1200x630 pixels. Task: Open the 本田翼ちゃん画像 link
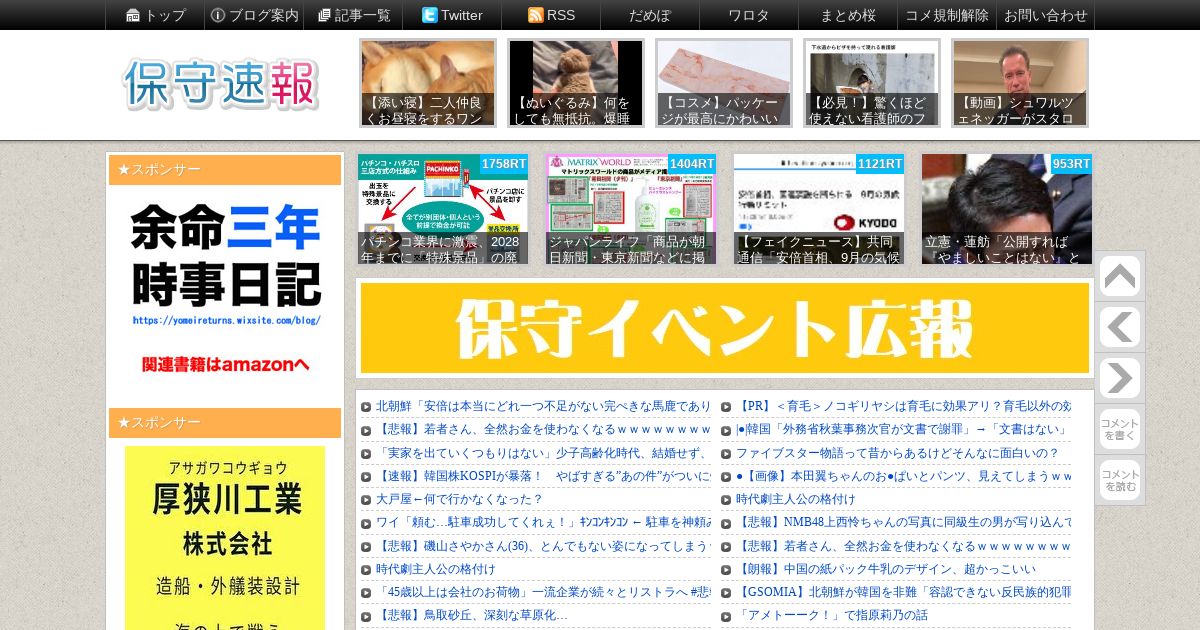[904, 476]
